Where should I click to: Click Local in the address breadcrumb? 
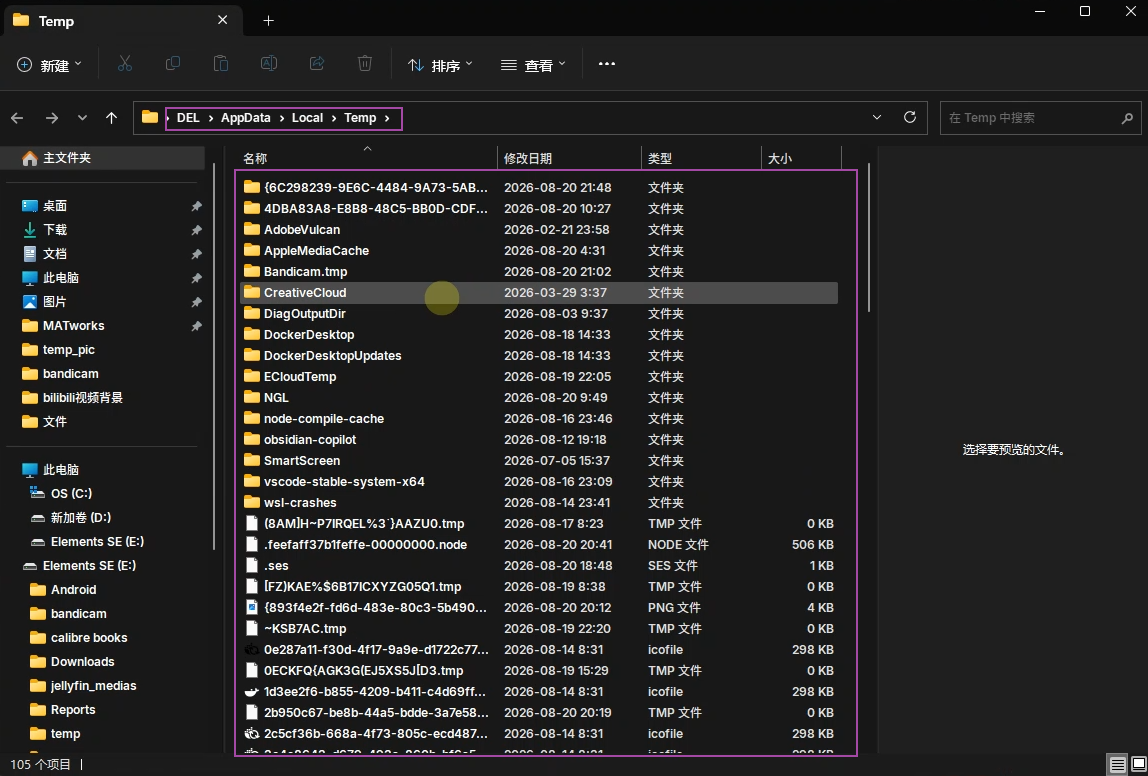click(x=308, y=118)
